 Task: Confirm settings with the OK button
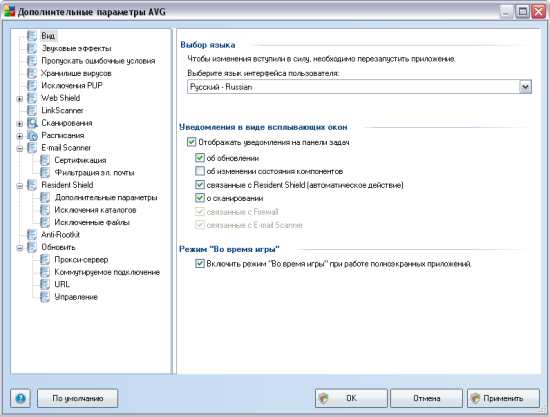tap(351, 398)
